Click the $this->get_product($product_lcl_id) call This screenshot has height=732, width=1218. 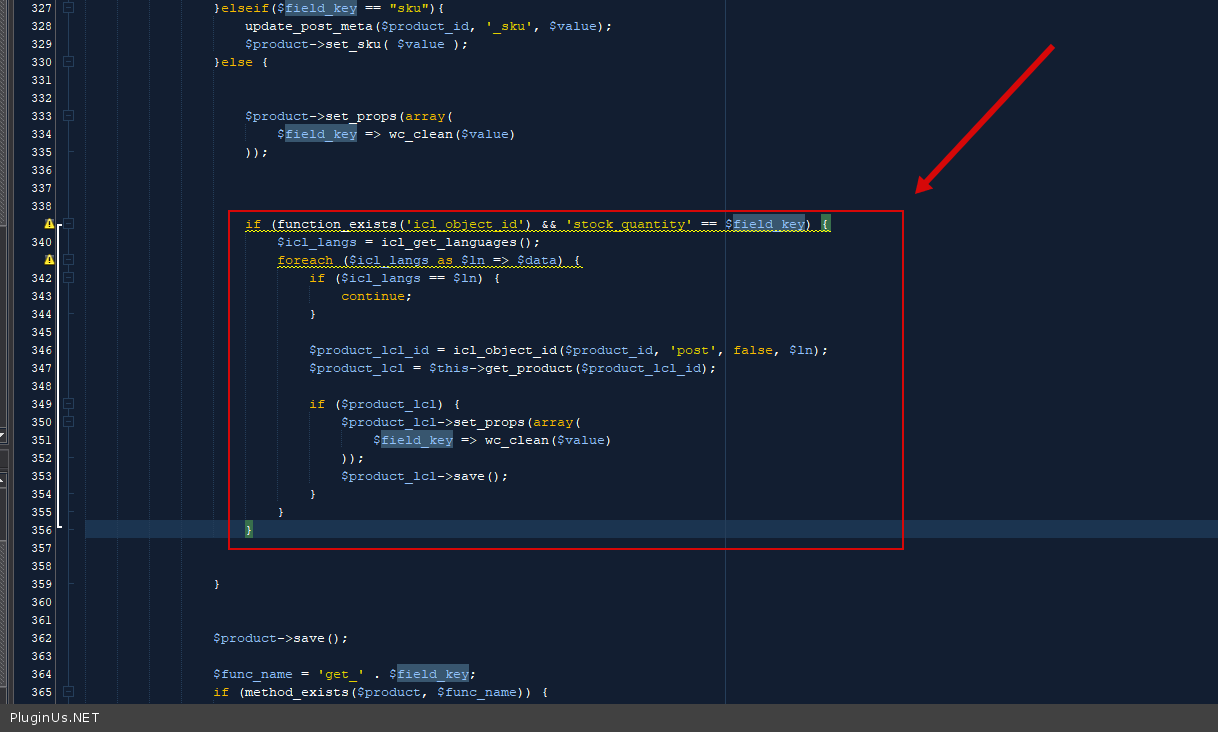(572, 368)
